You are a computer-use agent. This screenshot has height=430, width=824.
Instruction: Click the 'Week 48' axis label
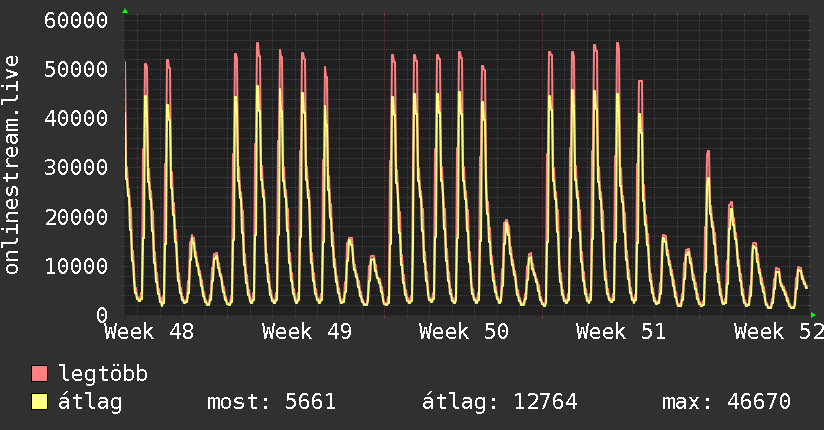click(x=149, y=332)
